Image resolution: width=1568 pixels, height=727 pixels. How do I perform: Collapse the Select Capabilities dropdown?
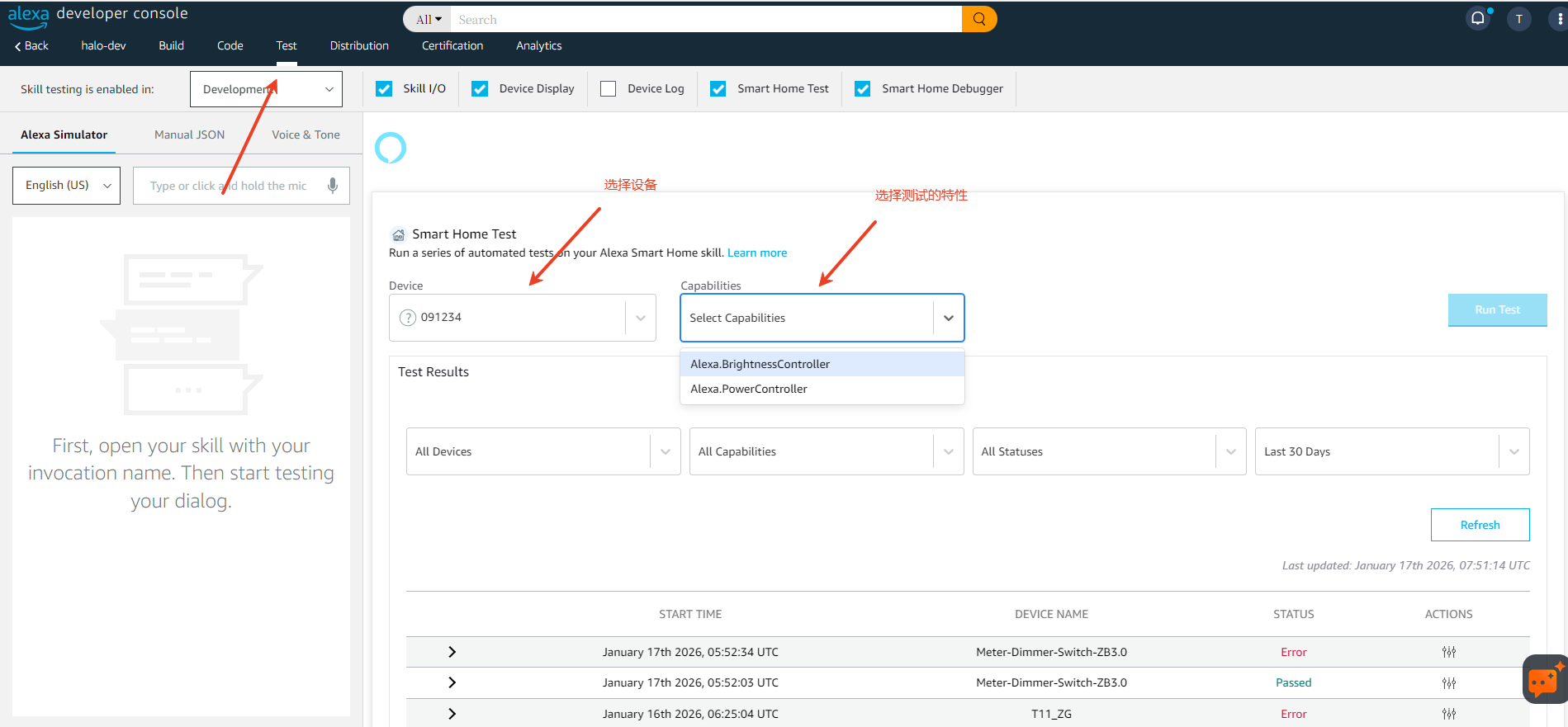click(x=949, y=318)
